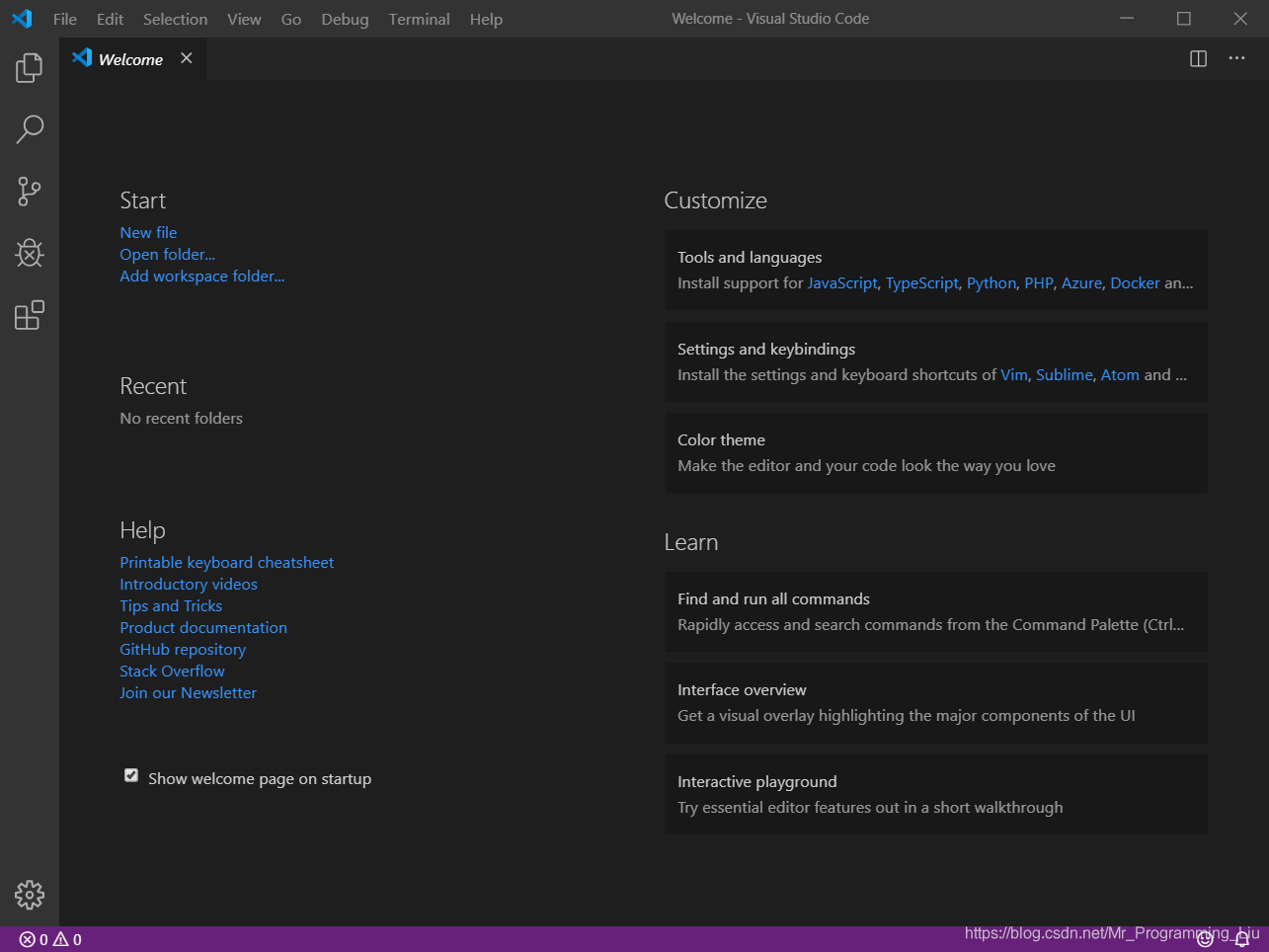Open the Manage gear icon
Viewport: 1269px width, 952px height.
point(30,895)
